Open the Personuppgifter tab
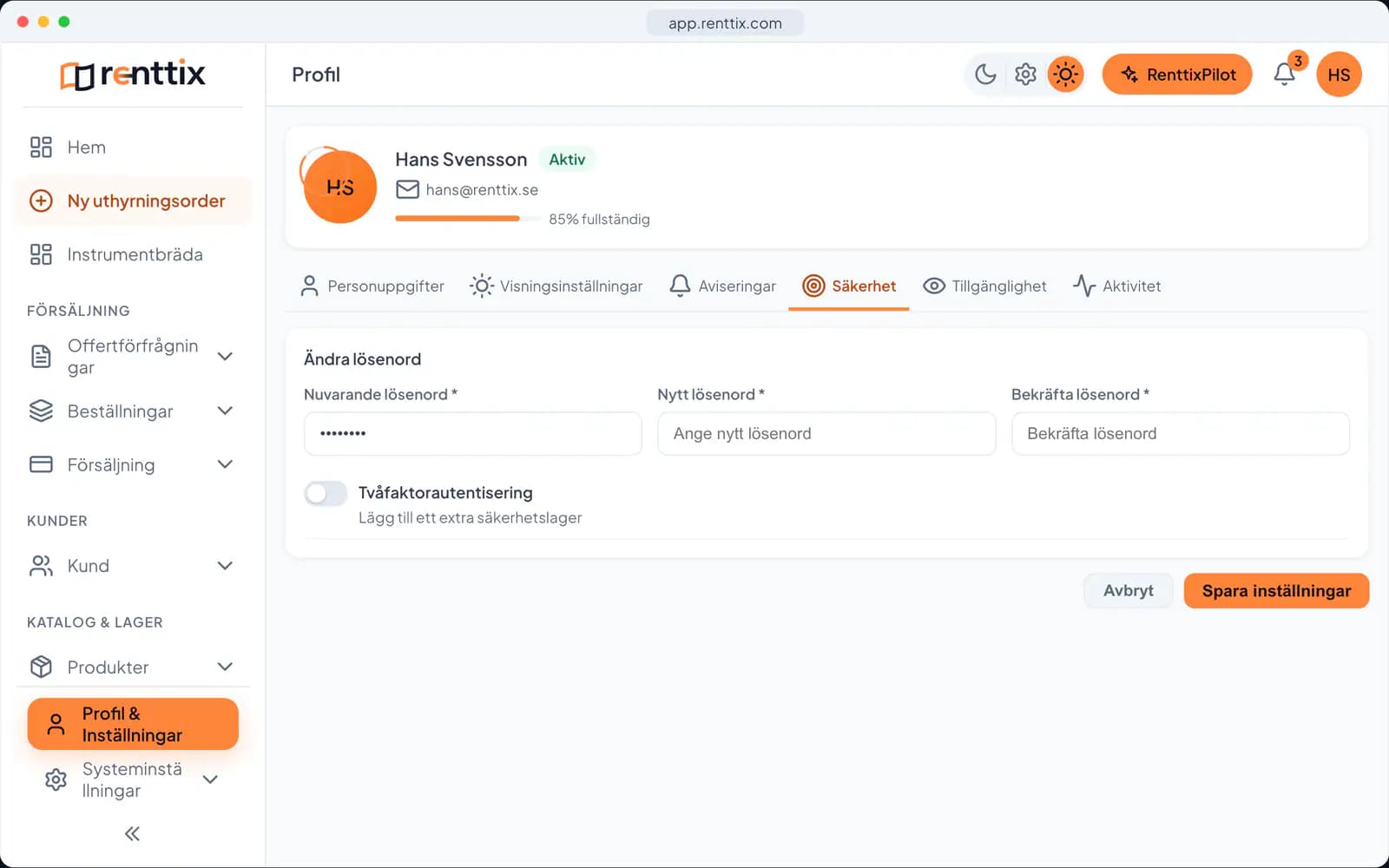 pyautogui.click(x=372, y=286)
